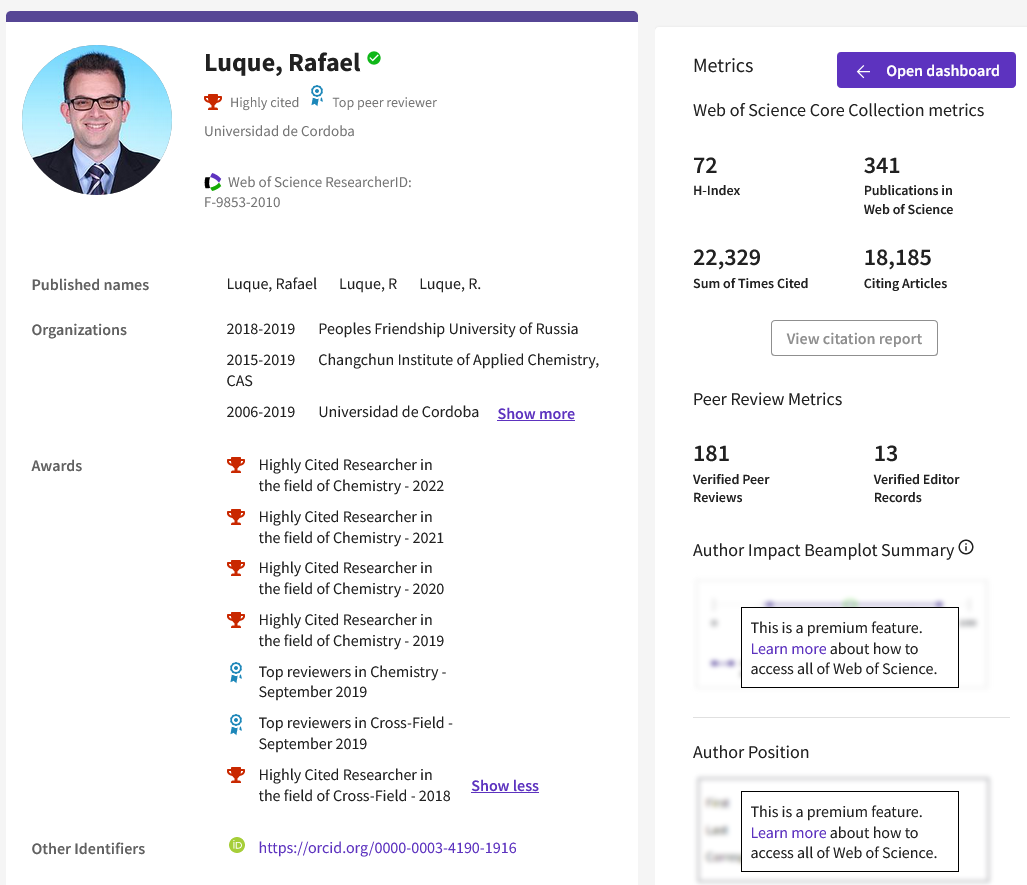The width and height of the screenshot is (1027, 885).
Task: Click ribbon icon for Top reviewers in Chemistry
Action: pos(236,672)
